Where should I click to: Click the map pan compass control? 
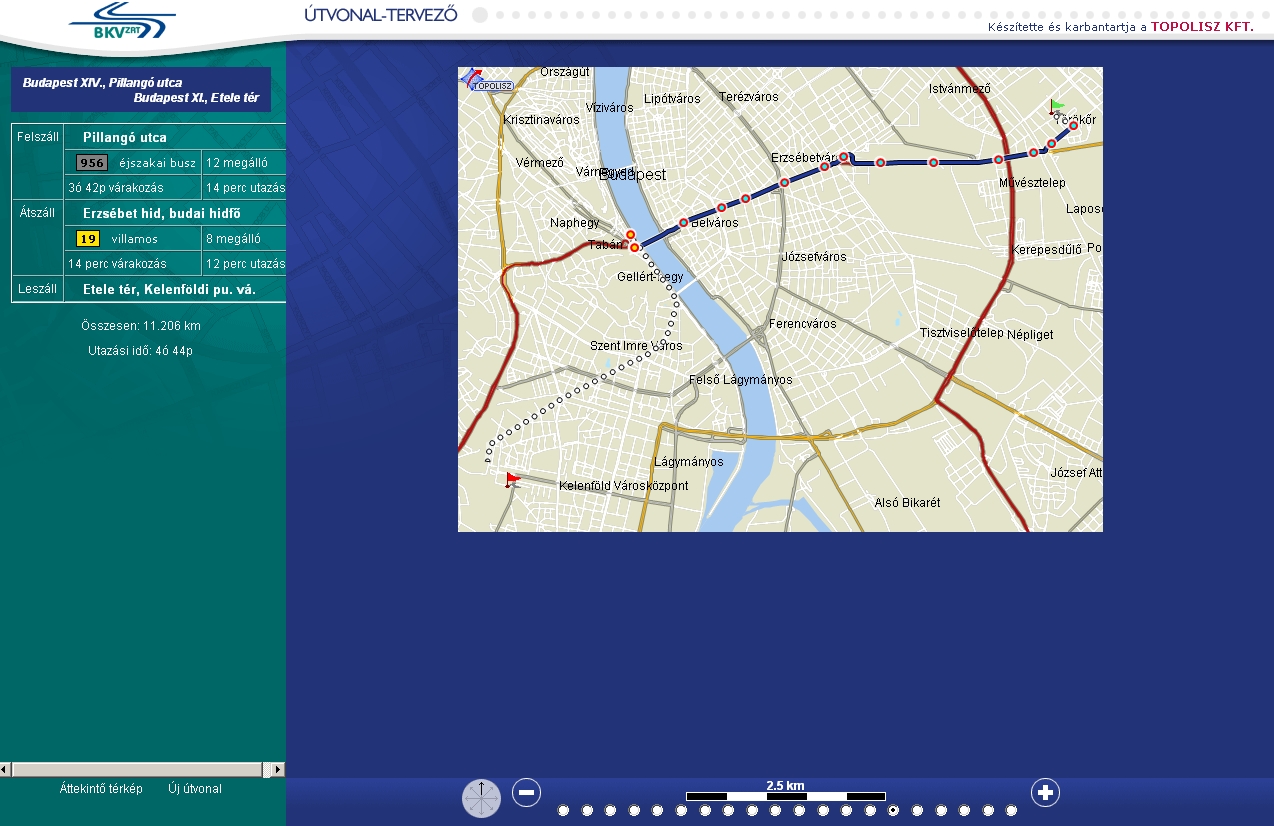pos(481,799)
